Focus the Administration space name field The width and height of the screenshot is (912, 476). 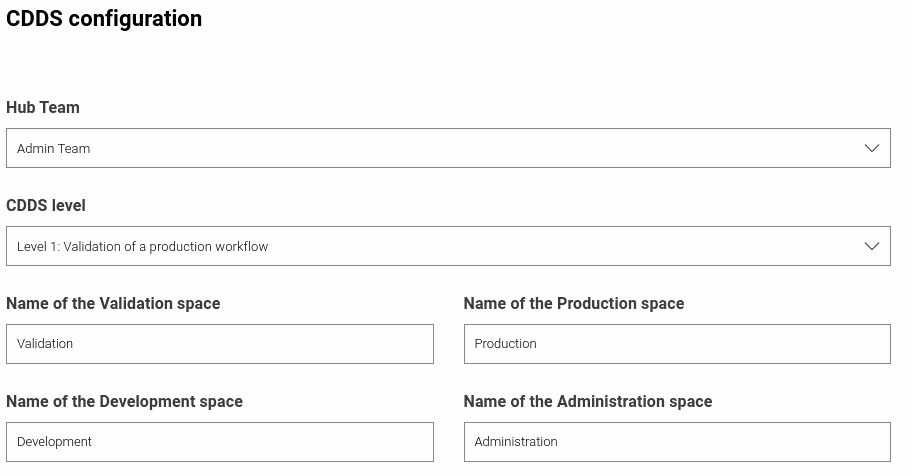[x=677, y=442]
